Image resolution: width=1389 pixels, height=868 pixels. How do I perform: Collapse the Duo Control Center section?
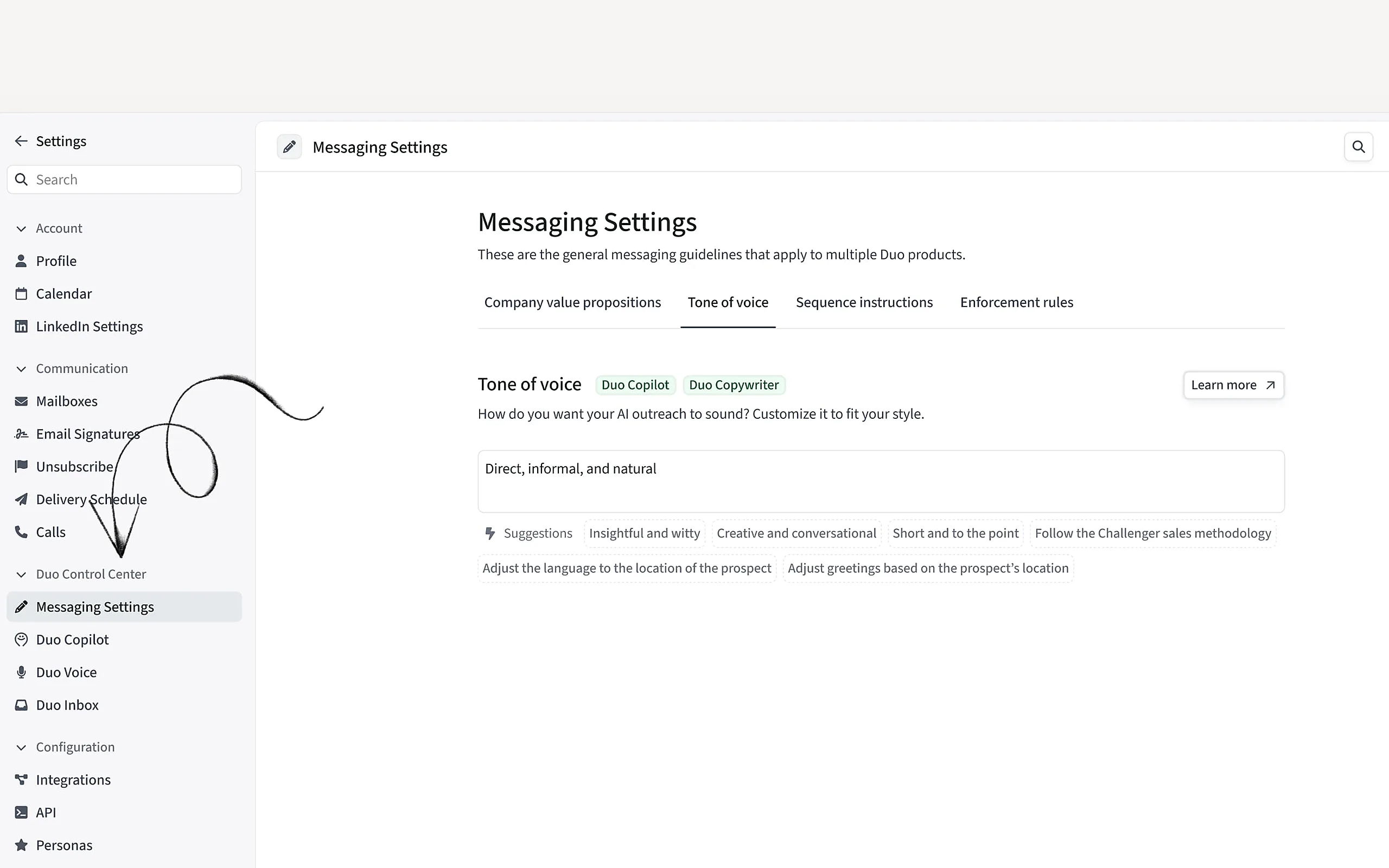(x=21, y=574)
